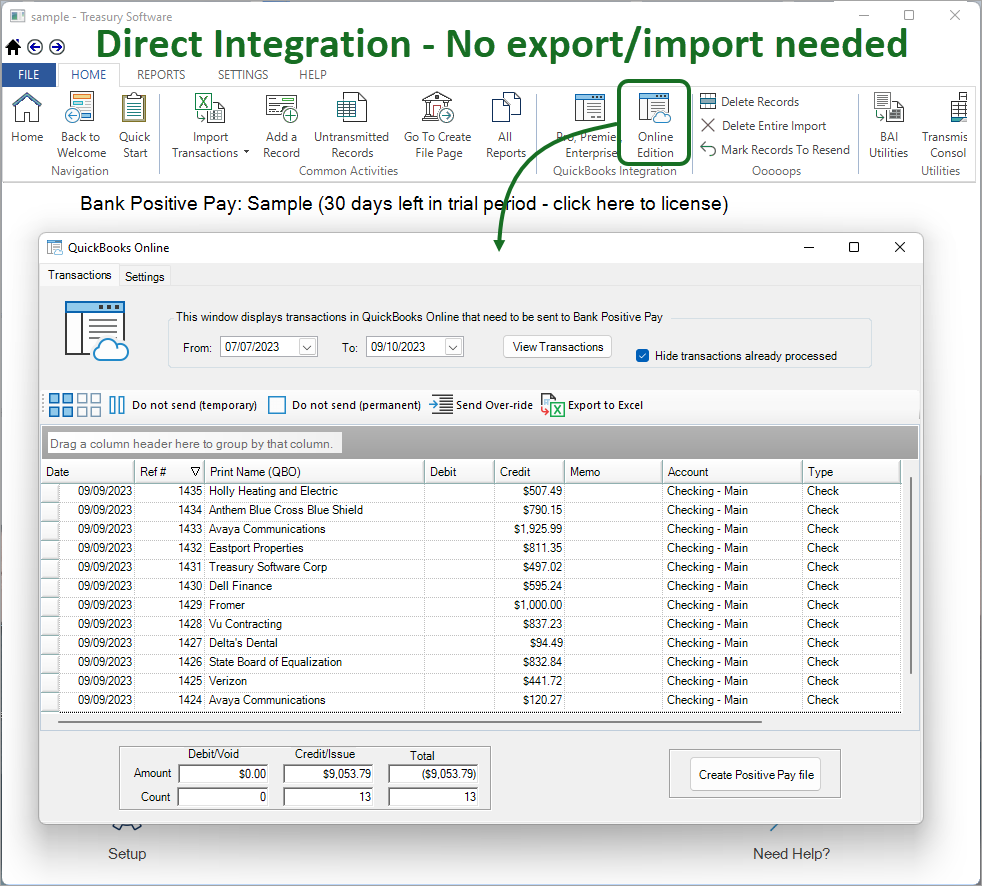Sort by Type column header
Viewport: 982px width, 886px height.
click(x=851, y=472)
